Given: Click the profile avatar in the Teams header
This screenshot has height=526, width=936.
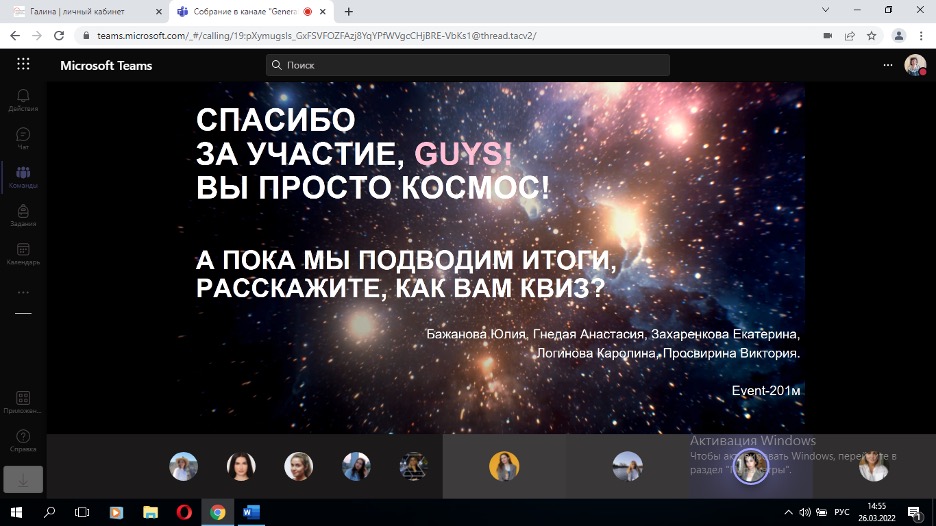Looking at the screenshot, I should 914,65.
